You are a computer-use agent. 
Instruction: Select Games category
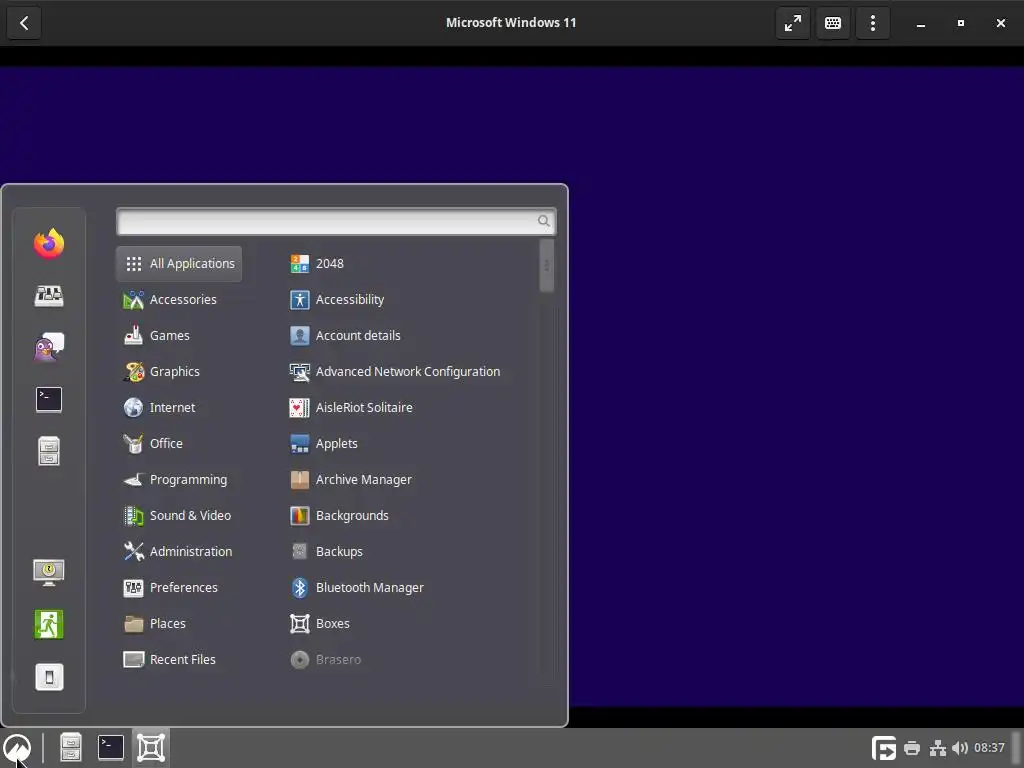tap(179, 336)
